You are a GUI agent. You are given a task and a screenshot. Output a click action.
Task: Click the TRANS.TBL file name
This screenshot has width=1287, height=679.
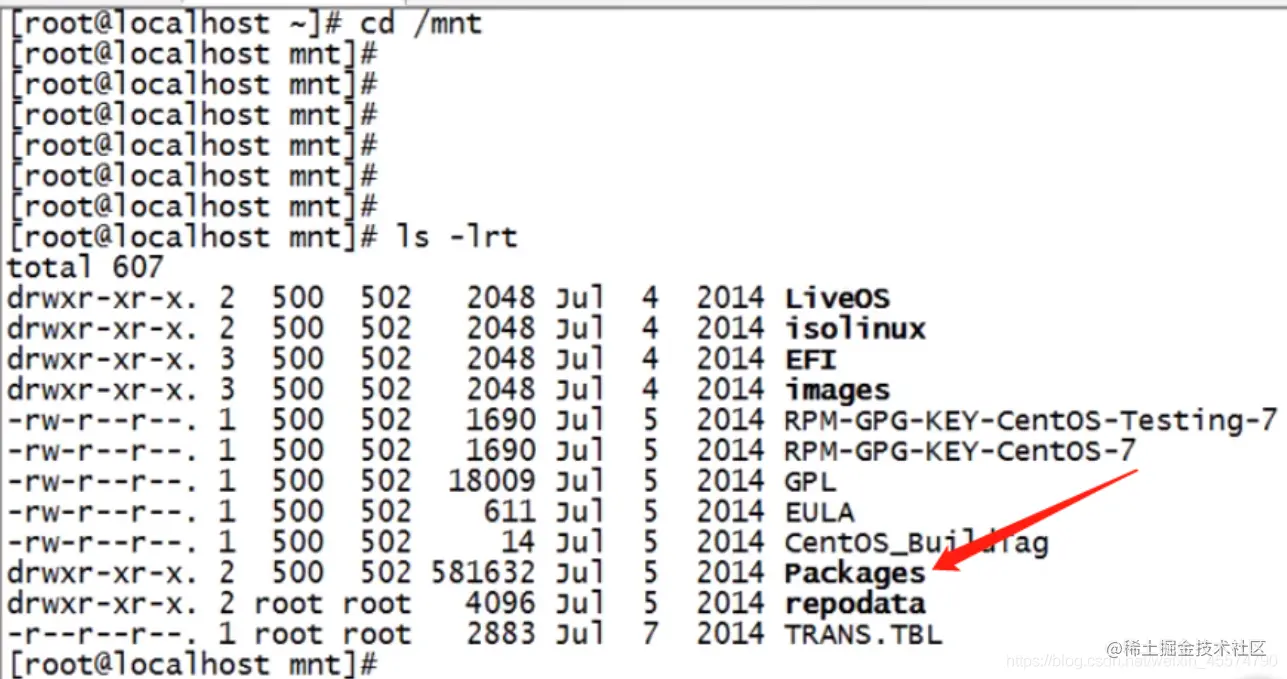pyautogui.click(x=864, y=635)
